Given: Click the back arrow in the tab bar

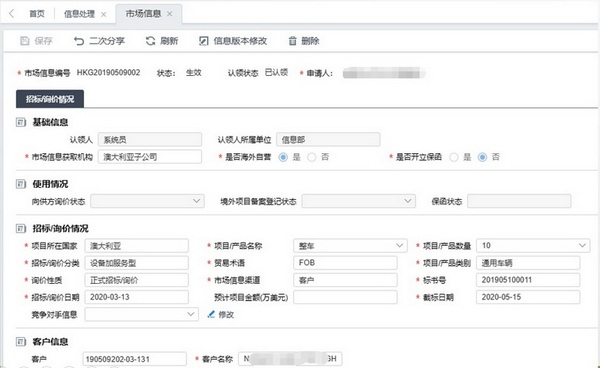Looking at the screenshot, I should (11, 14).
